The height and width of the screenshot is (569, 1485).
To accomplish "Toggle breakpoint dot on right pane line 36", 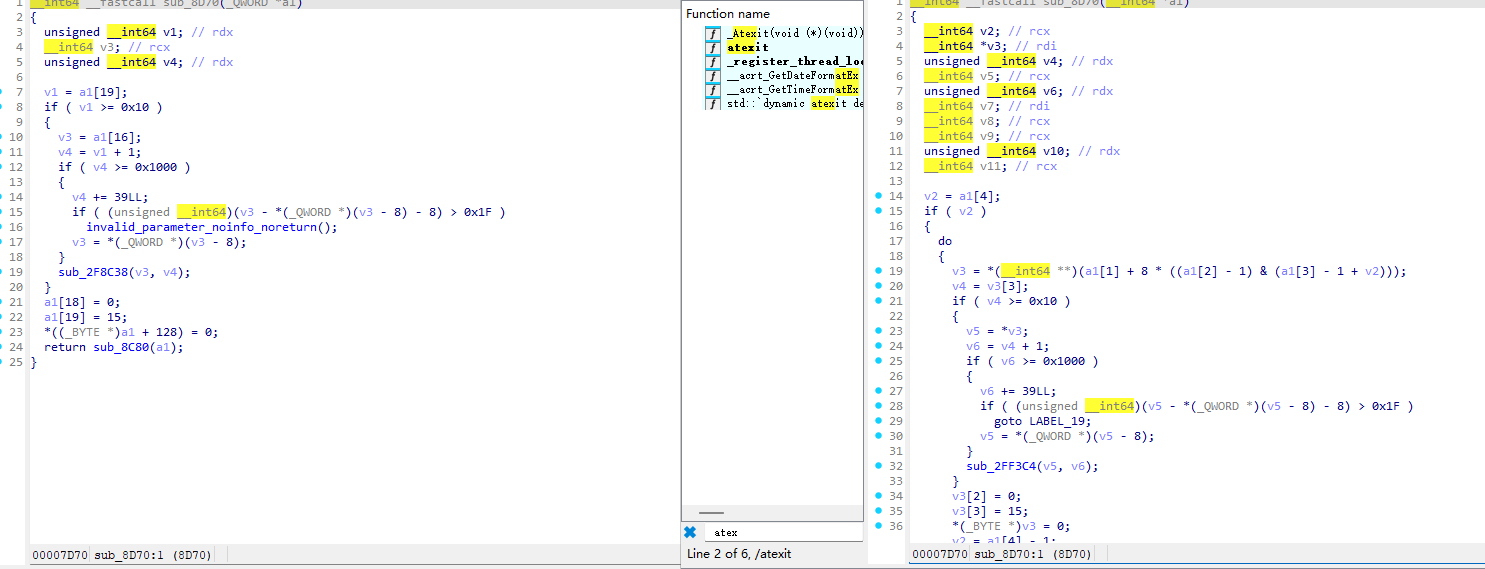I will tap(878, 526).
